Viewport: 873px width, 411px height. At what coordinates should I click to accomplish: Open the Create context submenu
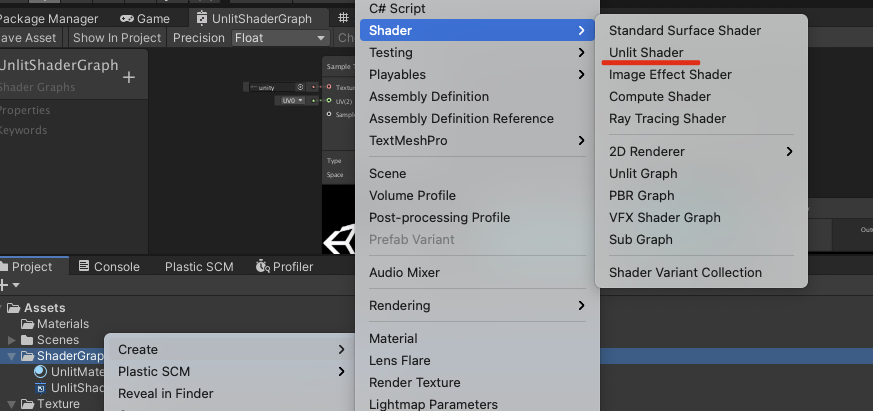pyautogui.click(x=230, y=349)
